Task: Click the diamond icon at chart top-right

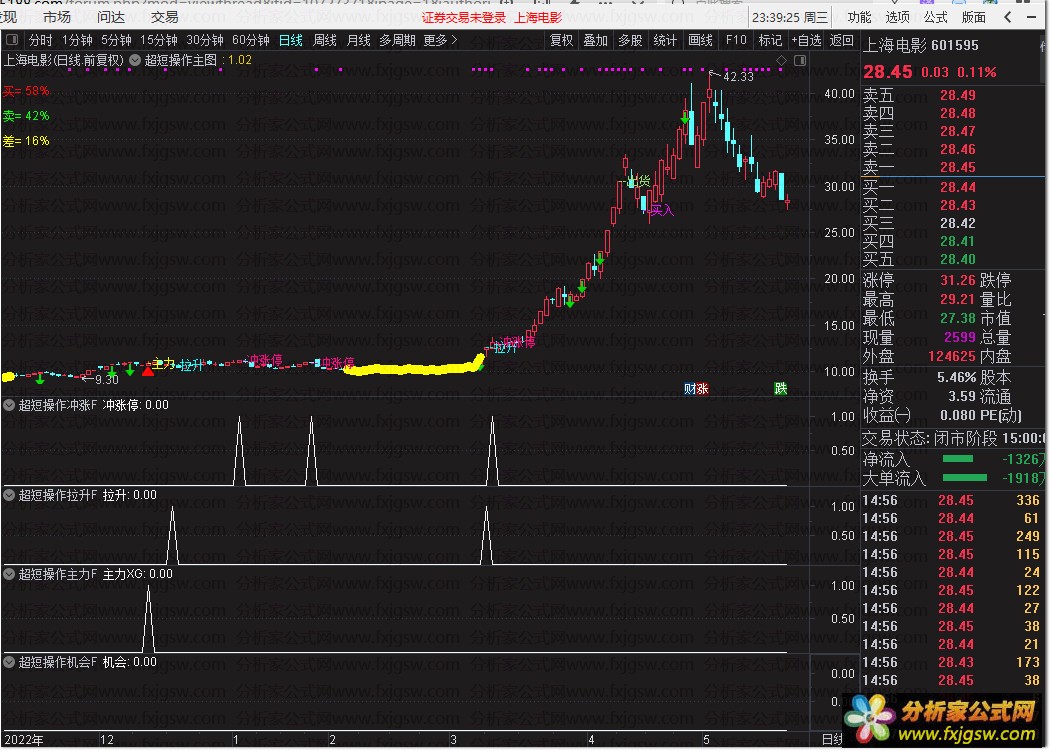Action: 781,60
